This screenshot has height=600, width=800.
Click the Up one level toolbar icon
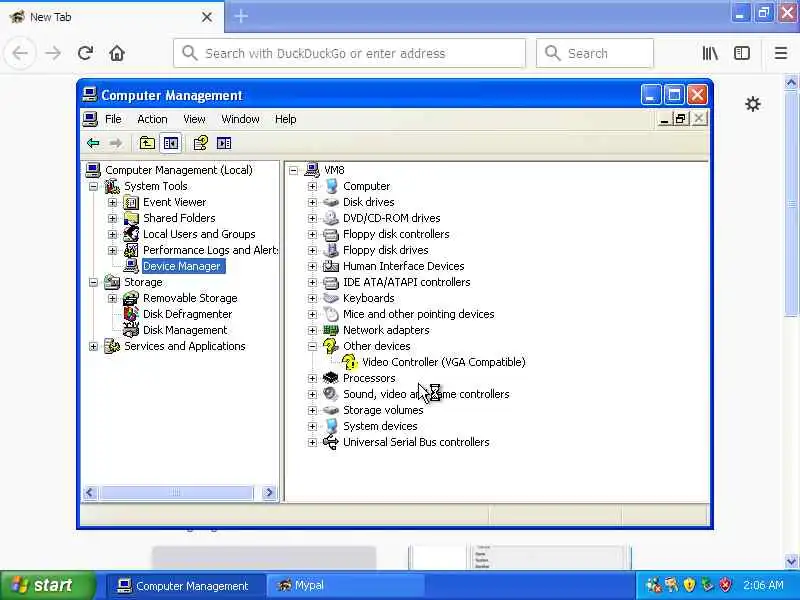coord(147,143)
